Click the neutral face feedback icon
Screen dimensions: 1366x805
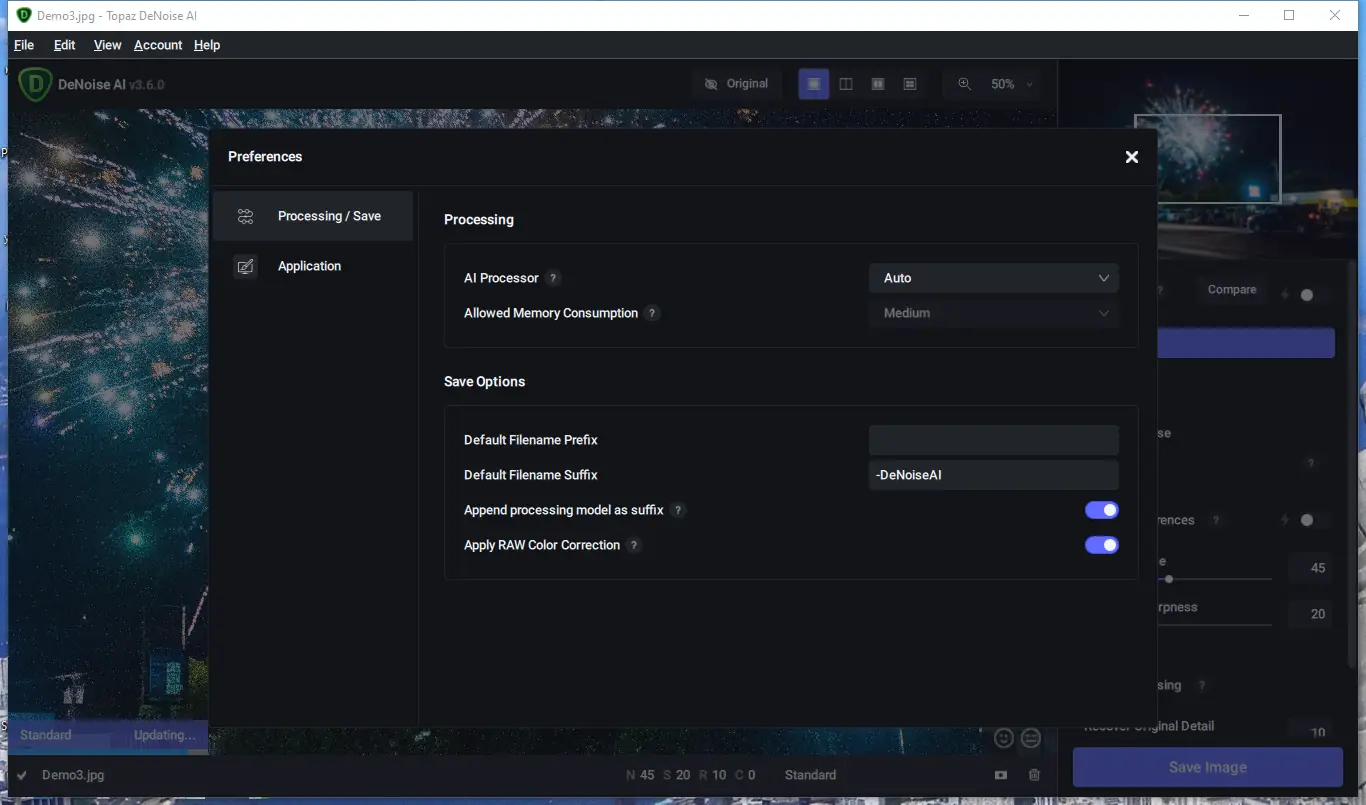(x=1030, y=738)
